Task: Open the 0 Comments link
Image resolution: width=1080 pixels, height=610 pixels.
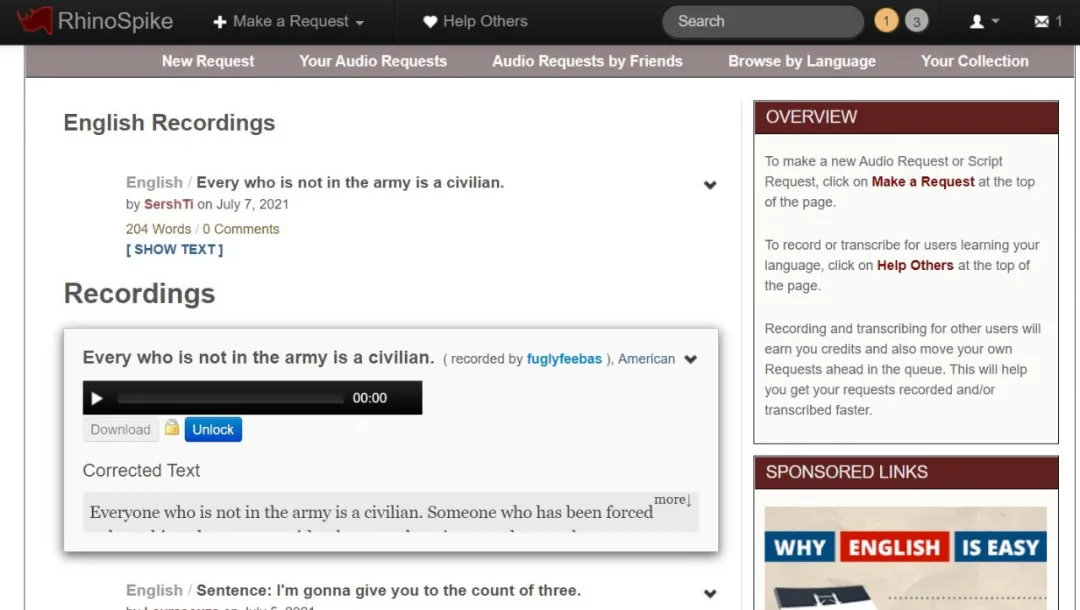Action: pyautogui.click(x=240, y=229)
